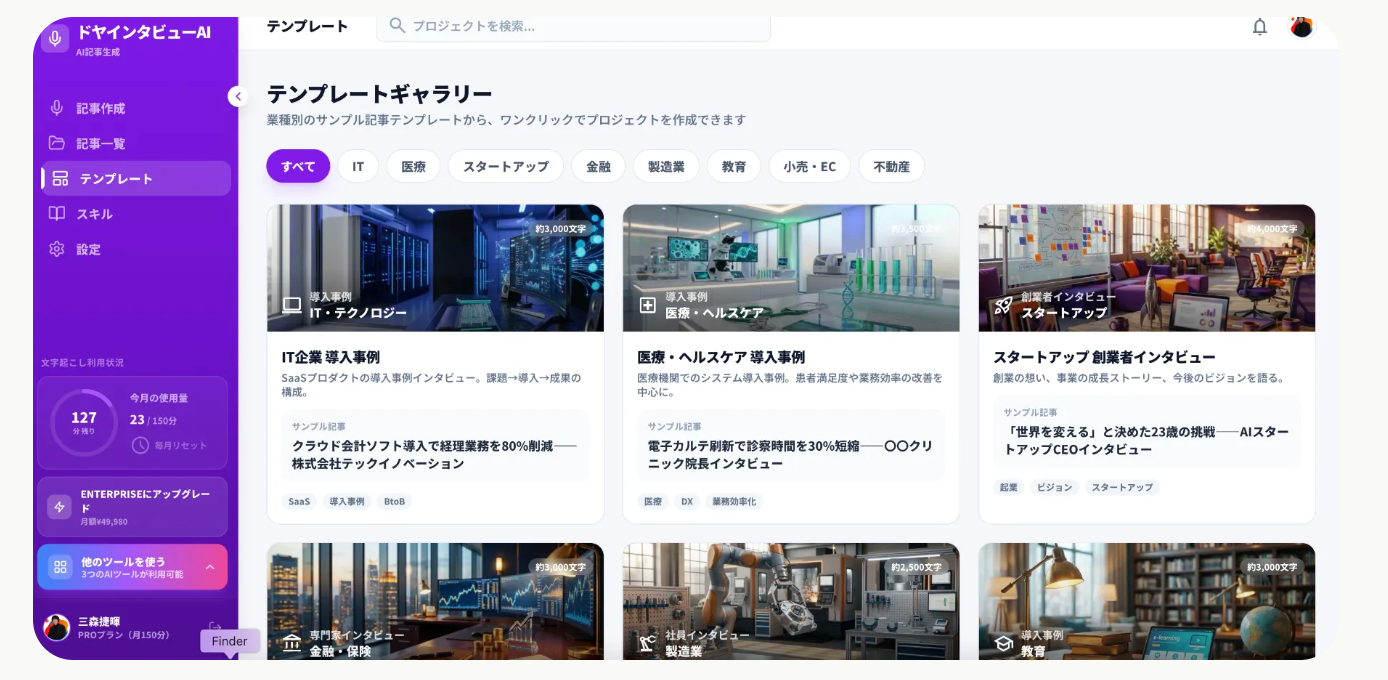Open 設定 in the sidebar
This screenshot has height=680, width=1388.
(136, 249)
